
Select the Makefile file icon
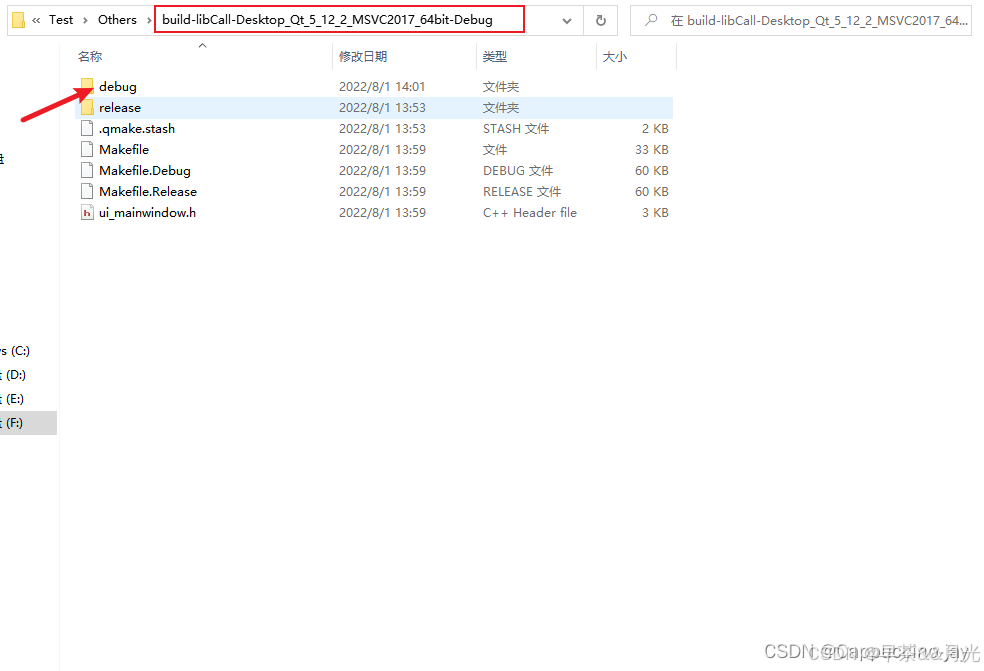pos(87,149)
